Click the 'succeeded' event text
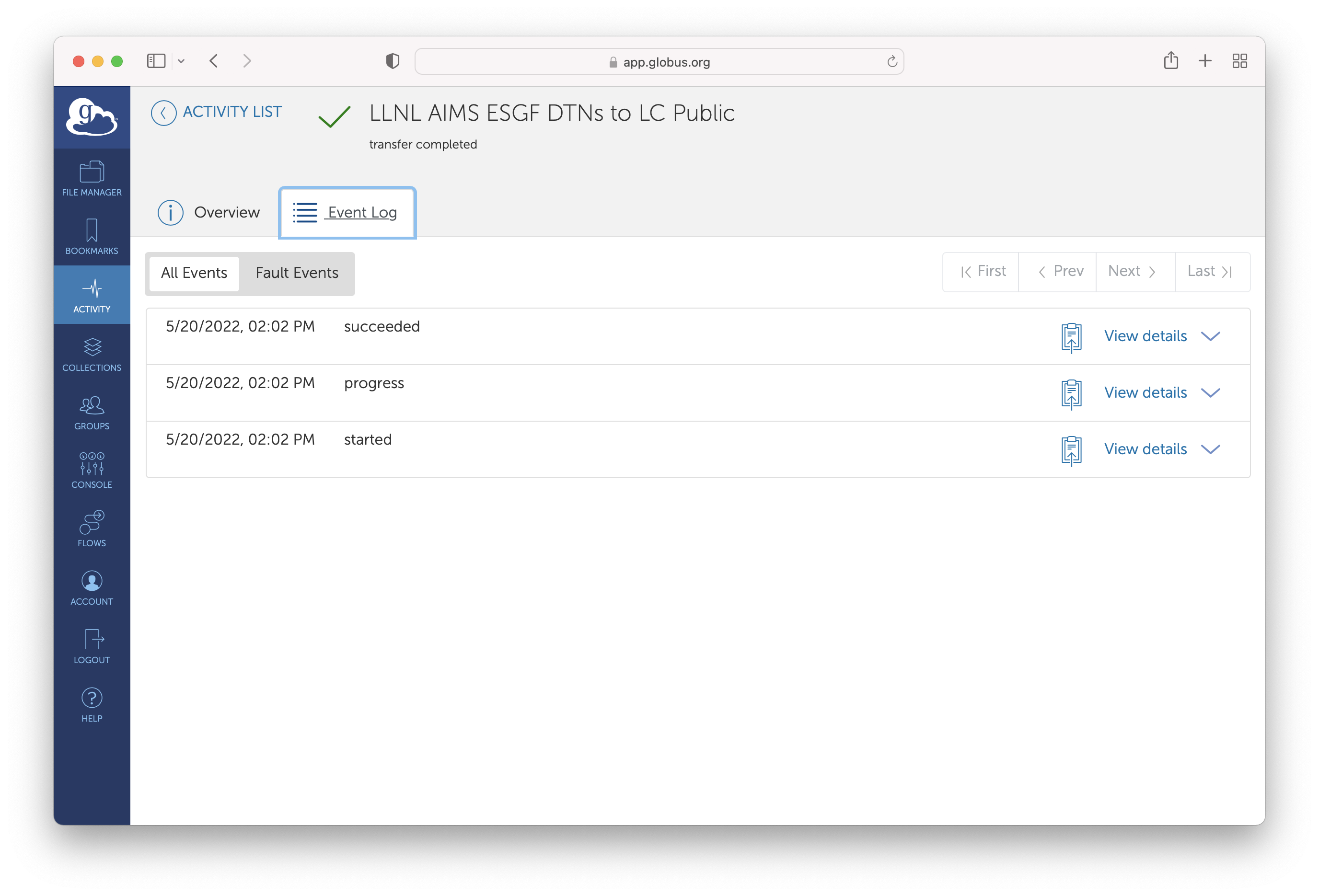The image size is (1319, 896). 382,327
